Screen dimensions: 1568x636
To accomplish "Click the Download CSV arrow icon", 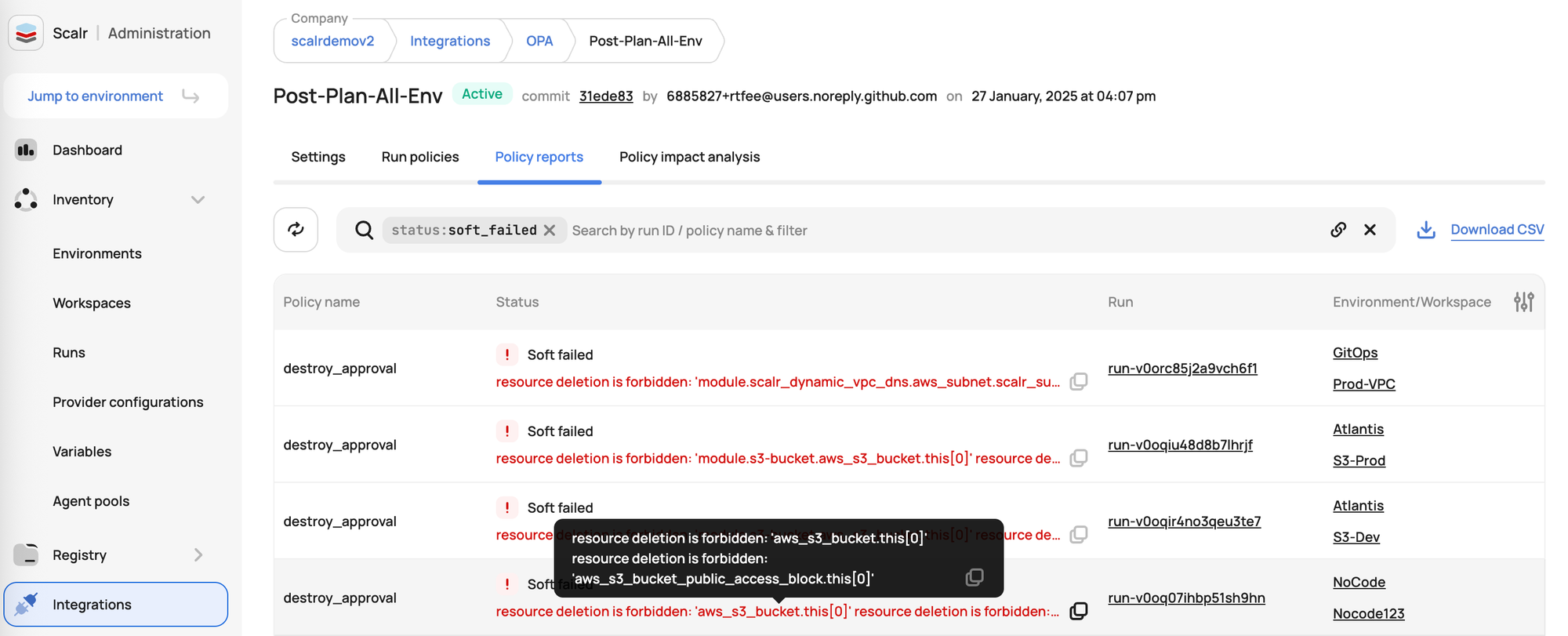I will pos(1426,229).
